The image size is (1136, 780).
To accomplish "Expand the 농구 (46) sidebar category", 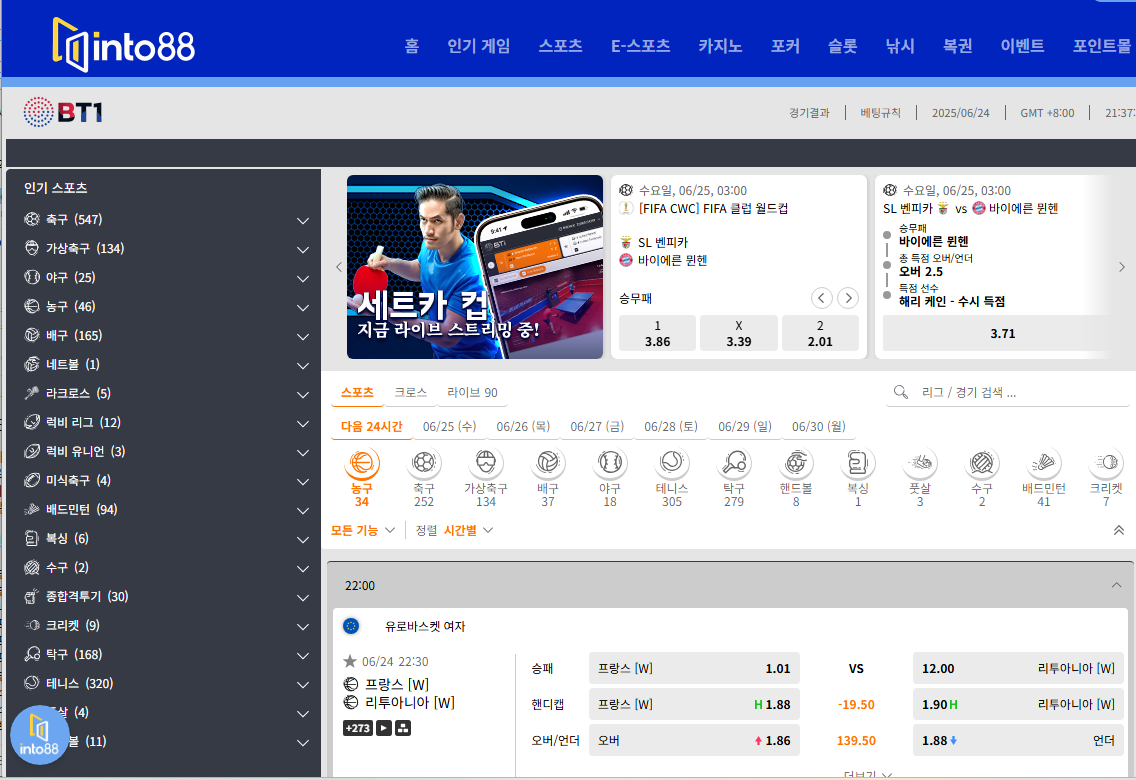I will click(x=303, y=307).
